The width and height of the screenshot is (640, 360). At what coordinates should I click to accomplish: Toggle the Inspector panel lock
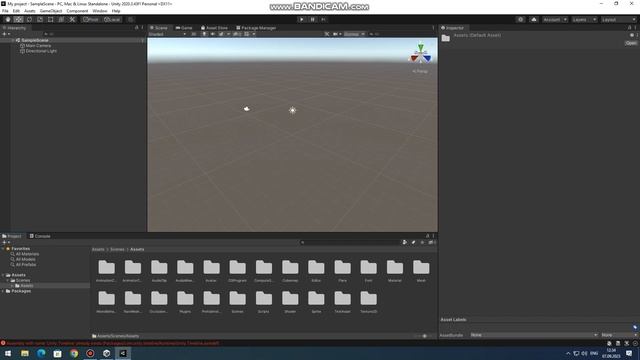tap(629, 28)
